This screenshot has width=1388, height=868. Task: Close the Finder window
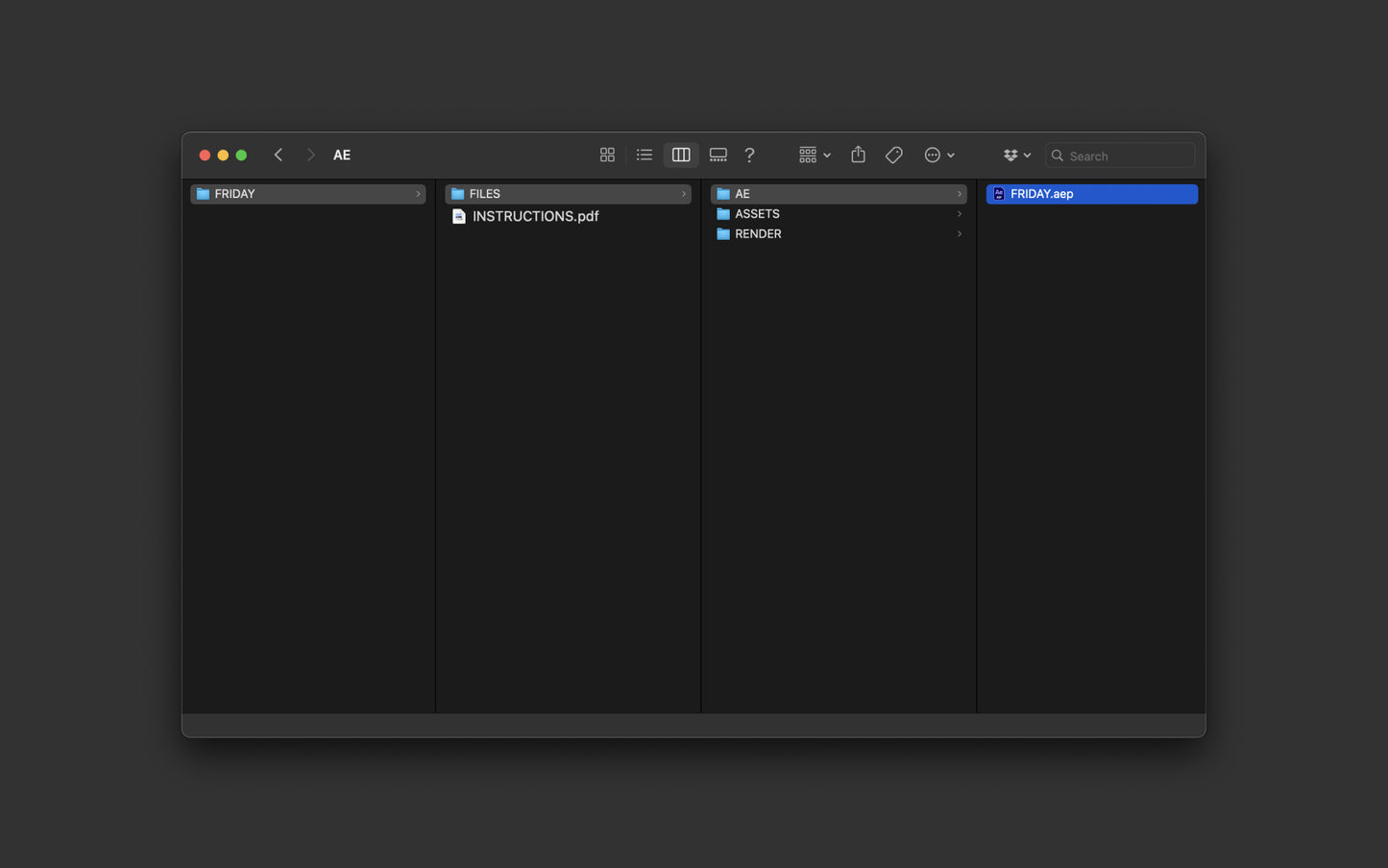(x=205, y=155)
